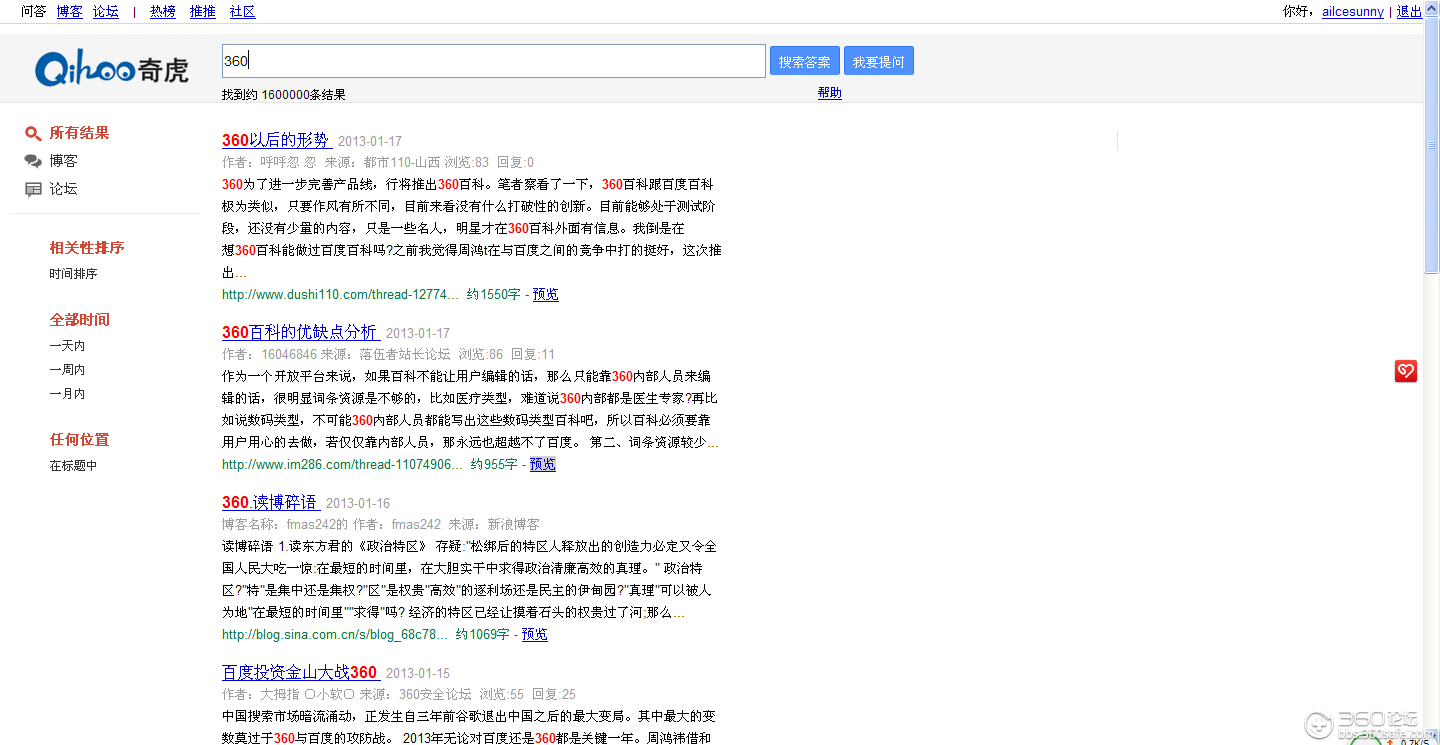Open 社区 in the top navigation
The width and height of the screenshot is (1440, 745).
243,12
